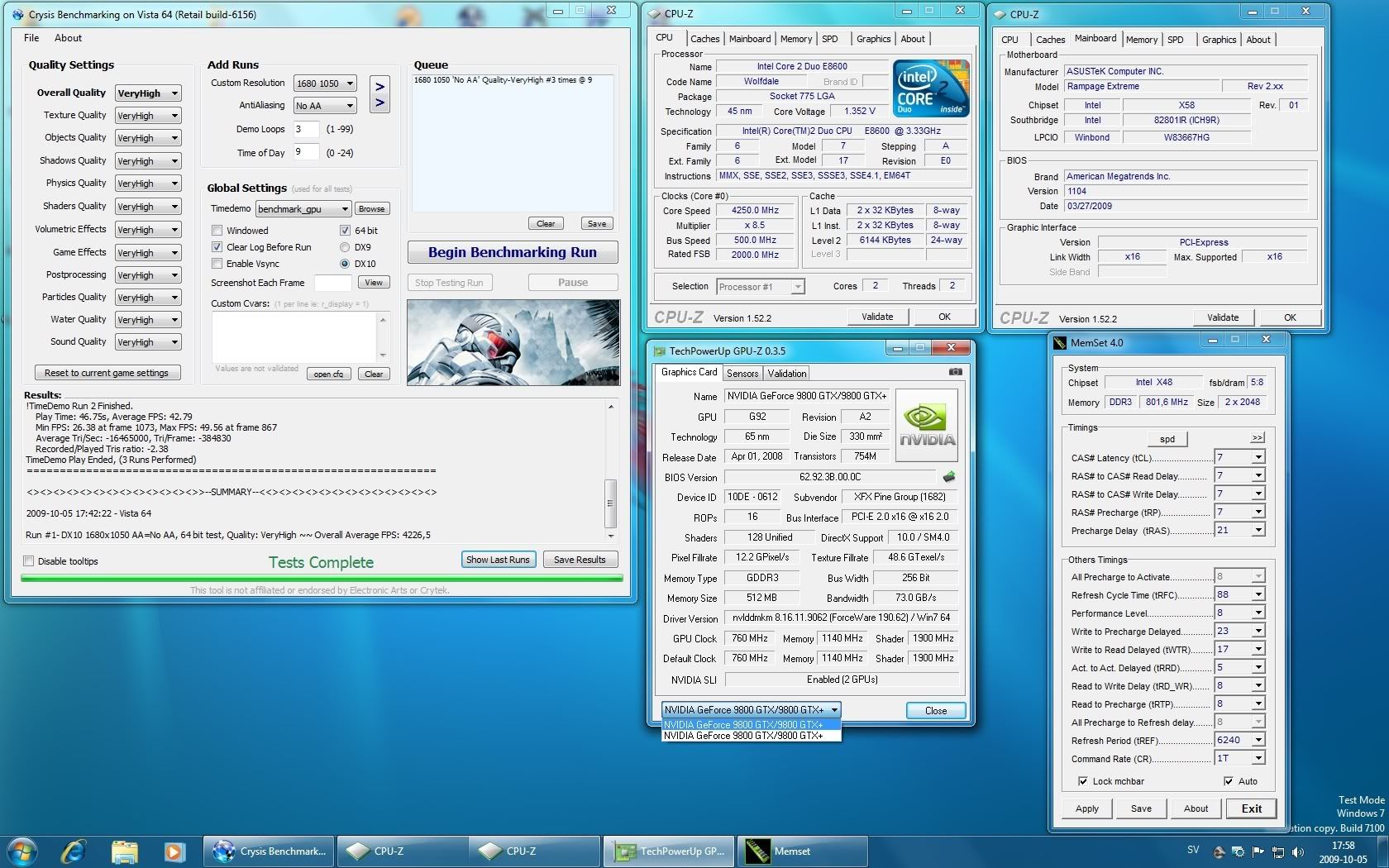Open the Validation tab in GPU-Z
Screen dimensions: 1389x868
pos(787,374)
